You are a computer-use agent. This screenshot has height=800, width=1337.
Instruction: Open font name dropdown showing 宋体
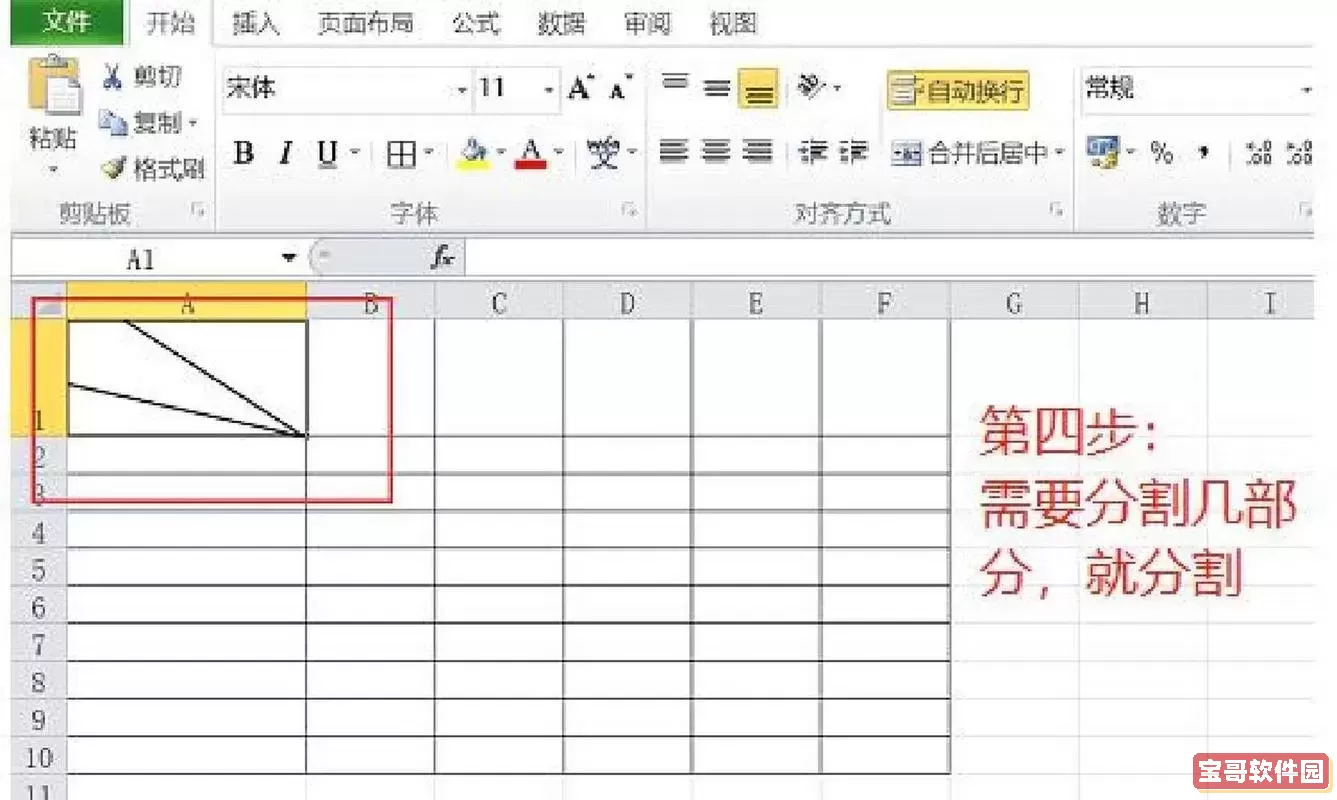click(463, 90)
